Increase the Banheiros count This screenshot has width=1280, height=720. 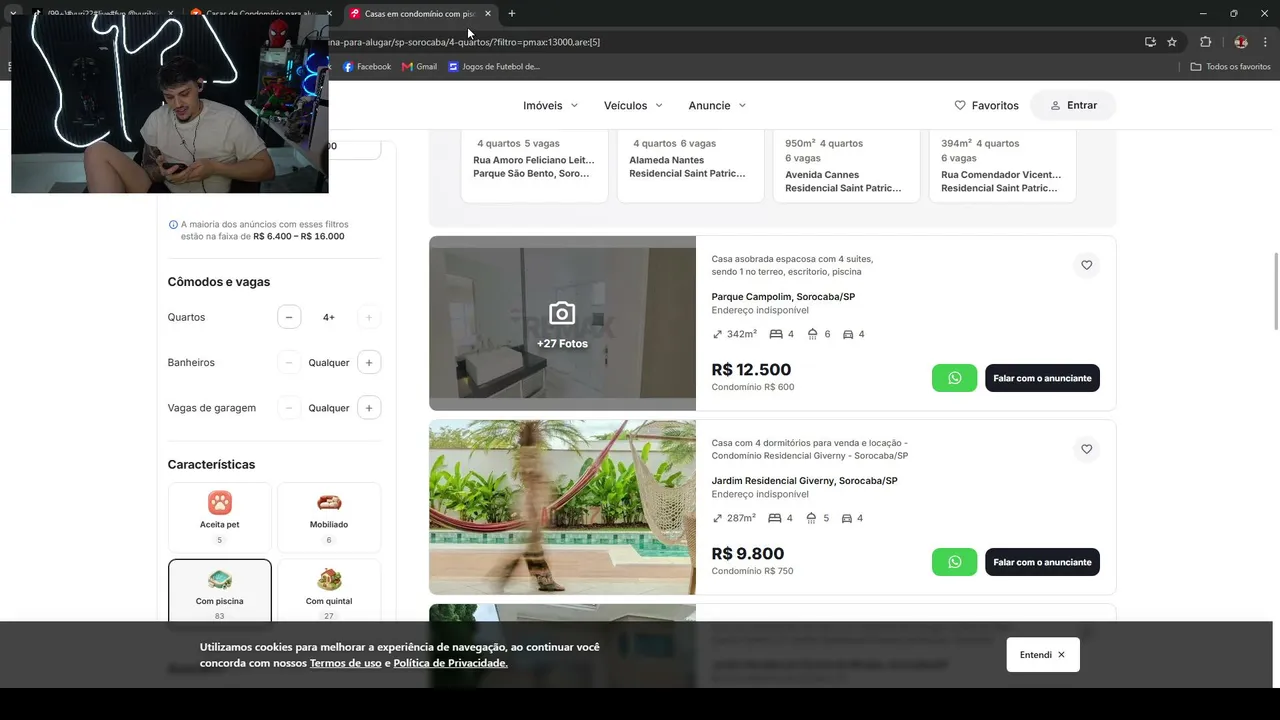(x=369, y=362)
